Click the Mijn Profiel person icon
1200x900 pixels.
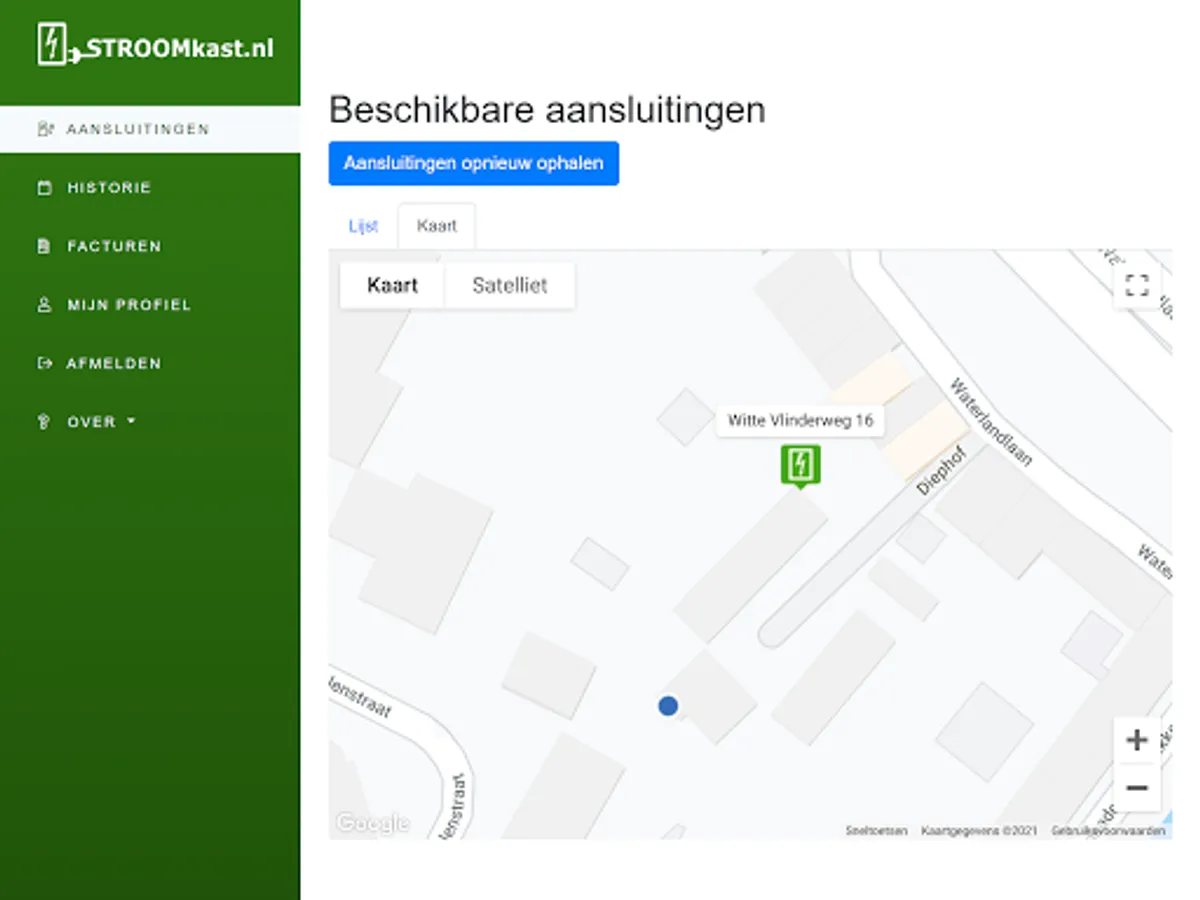point(44,305)
